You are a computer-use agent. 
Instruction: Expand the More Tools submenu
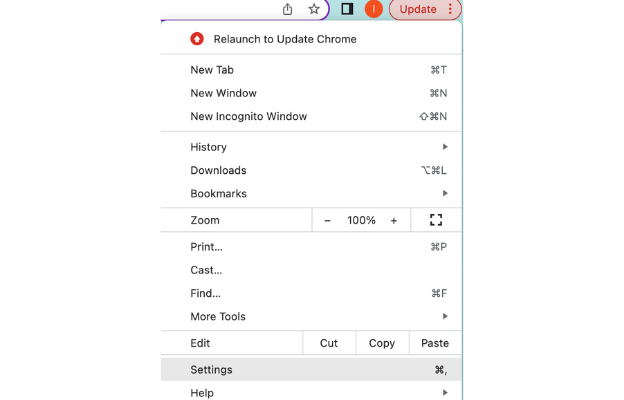coord(311,317)
